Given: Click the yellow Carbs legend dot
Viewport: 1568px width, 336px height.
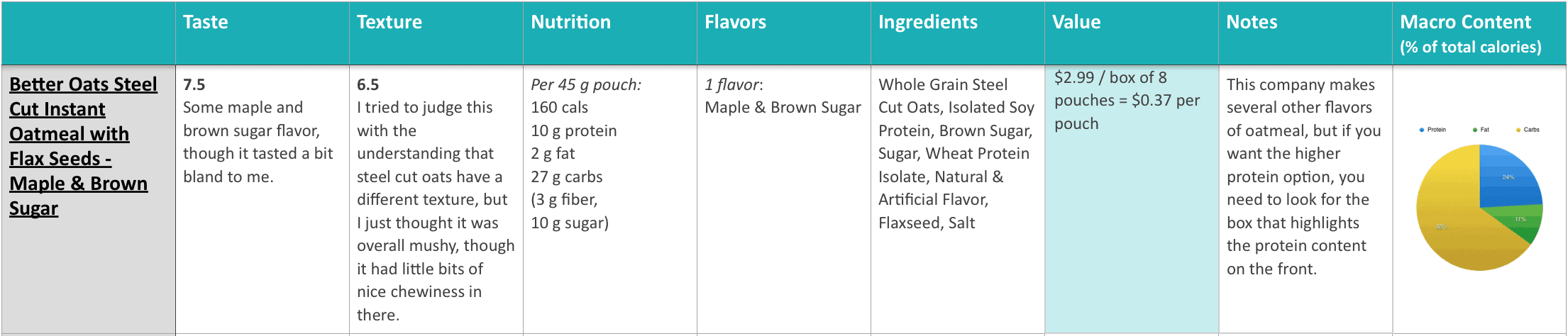Looking at the screenshot, I should point(1518,130).
